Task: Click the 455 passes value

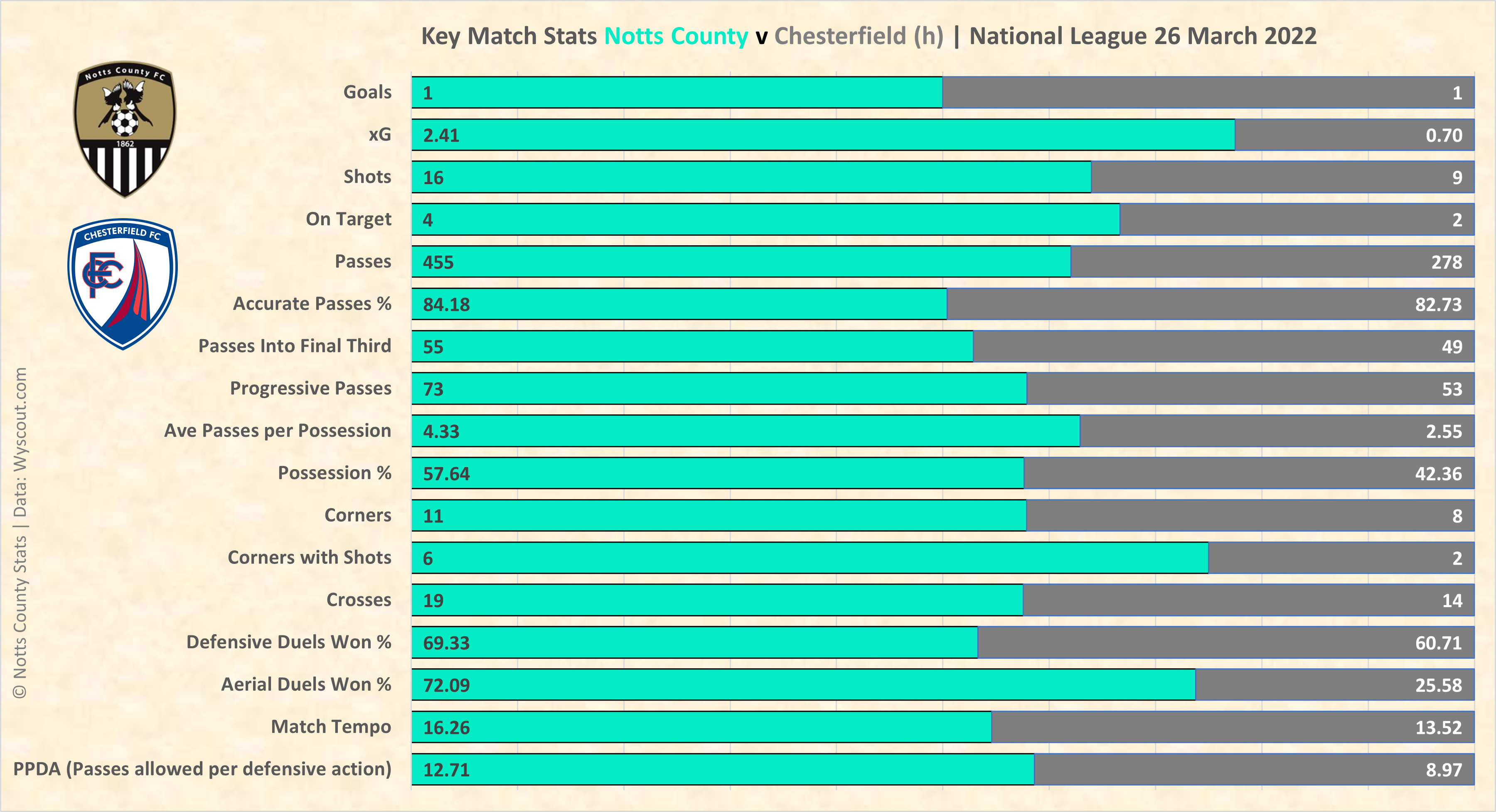Action: (x=438, y=263)
